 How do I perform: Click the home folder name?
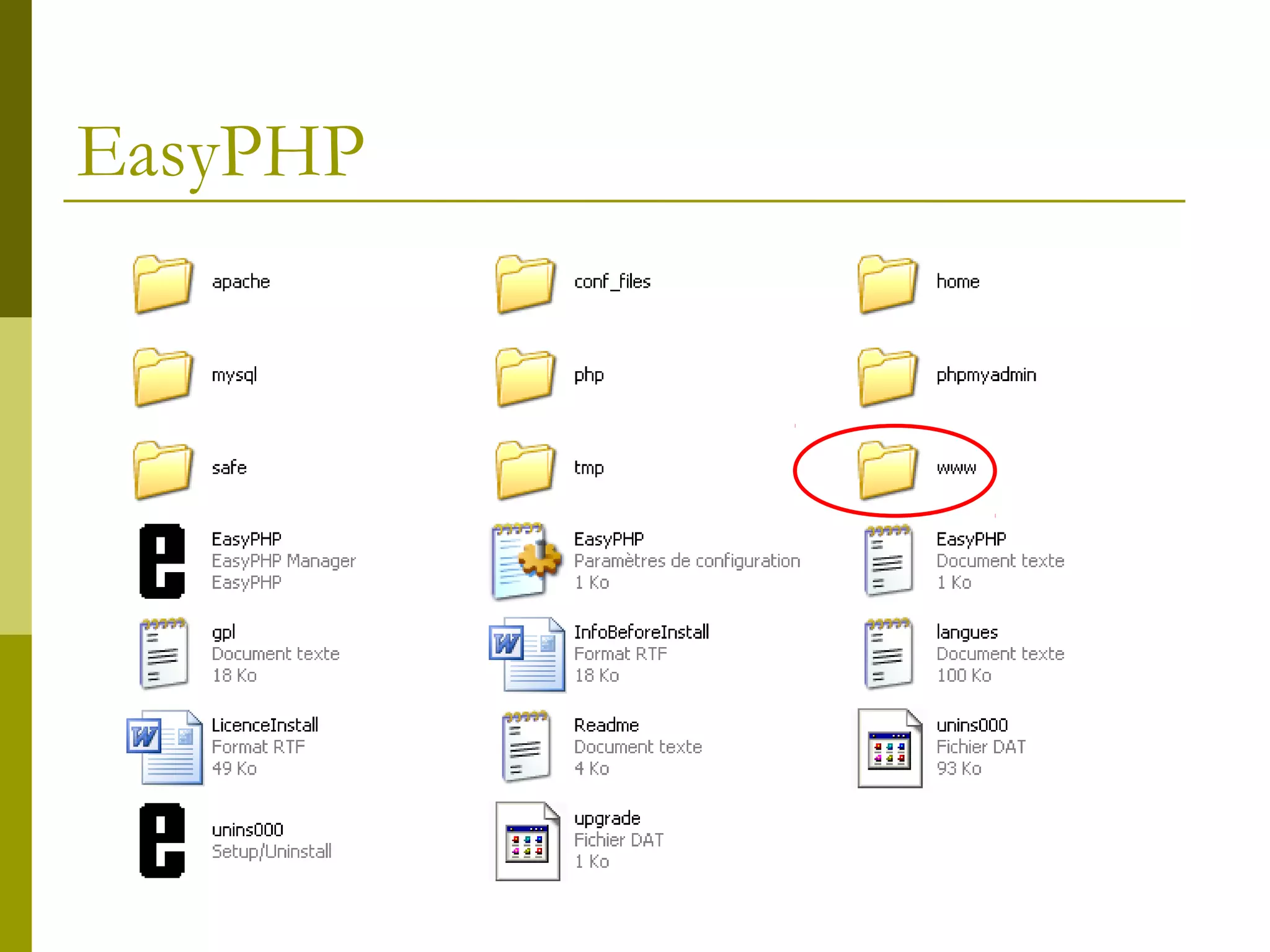tap(958, 282)
